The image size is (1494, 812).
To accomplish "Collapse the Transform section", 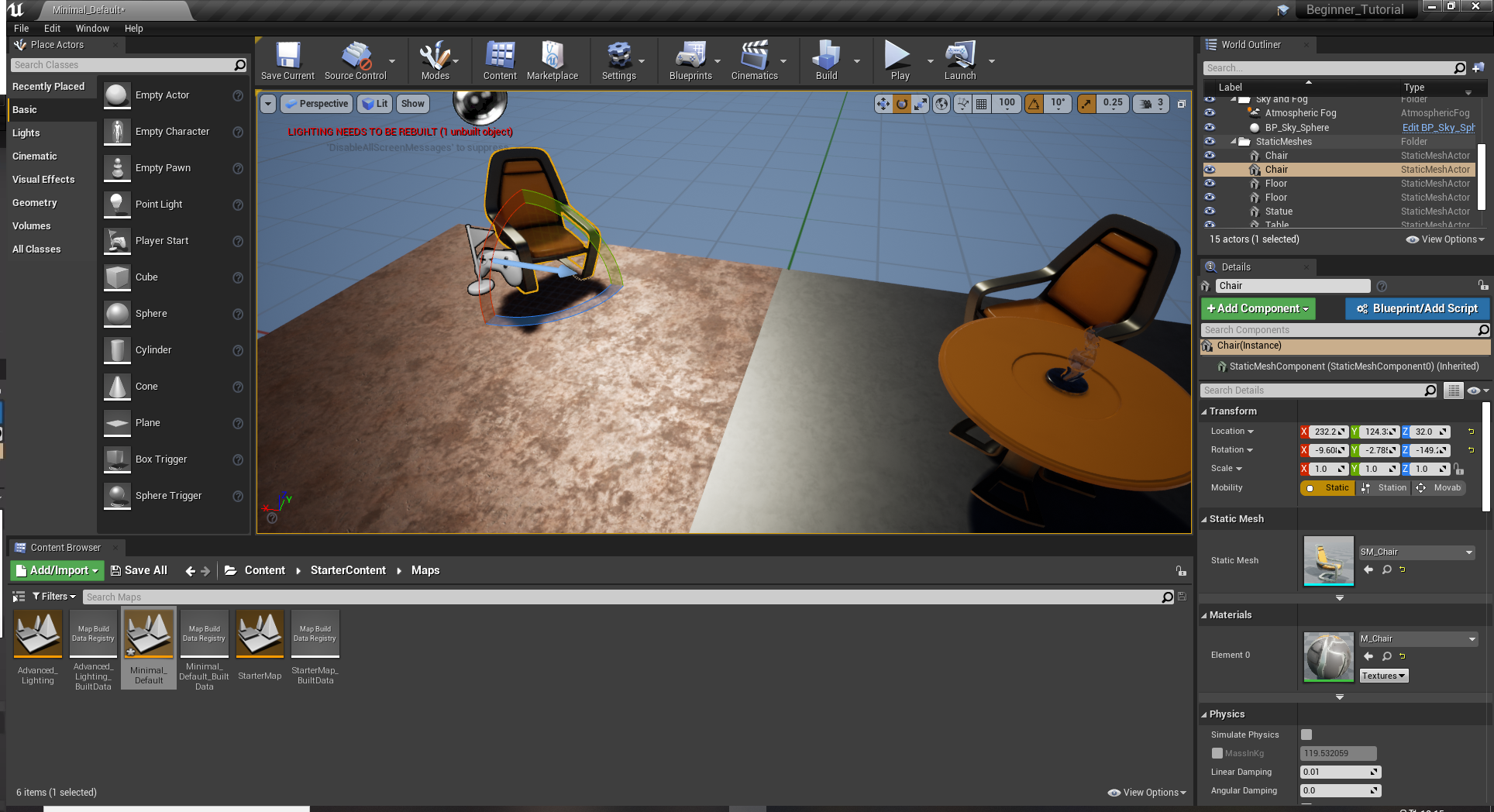I will click(x=1204, y=412).
